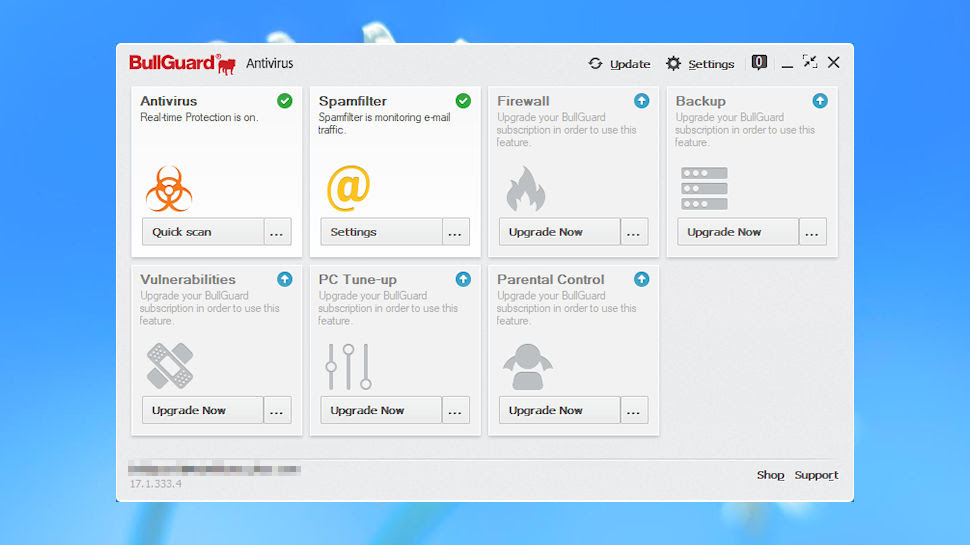This screenshot has width=970, height=545.
Task: Click Upgrade Now in PC Tune-up card
Action: 381,410
